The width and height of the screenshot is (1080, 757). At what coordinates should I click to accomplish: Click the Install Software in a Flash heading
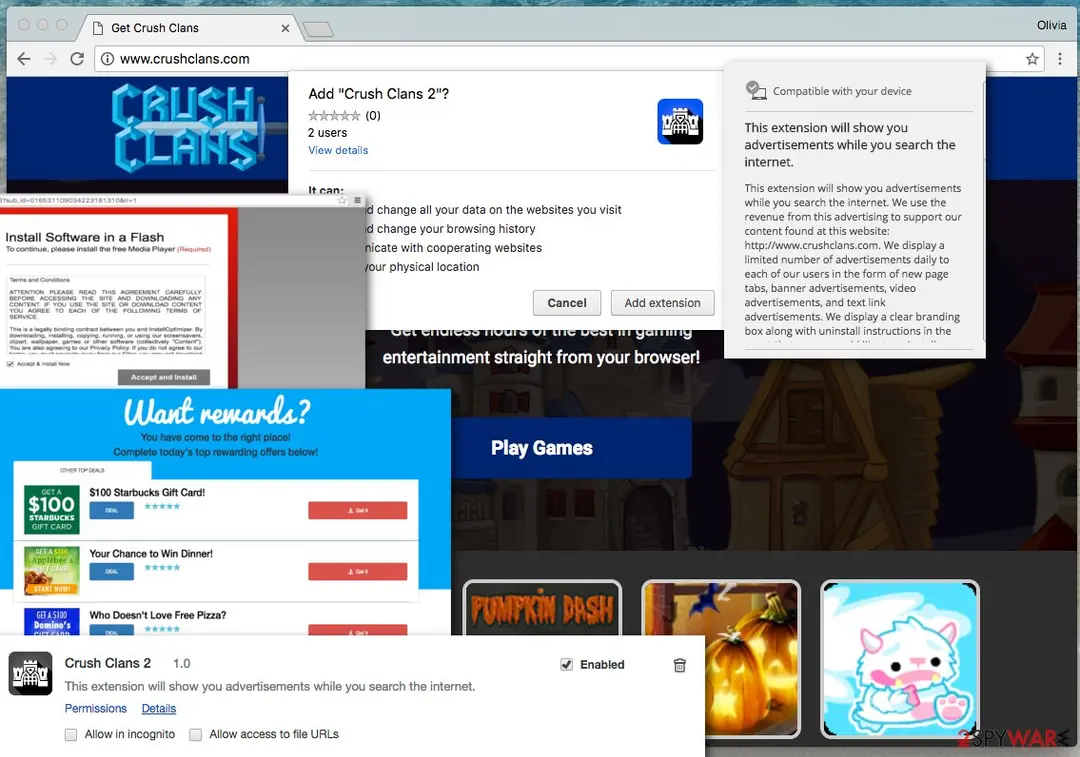point(85,238)
